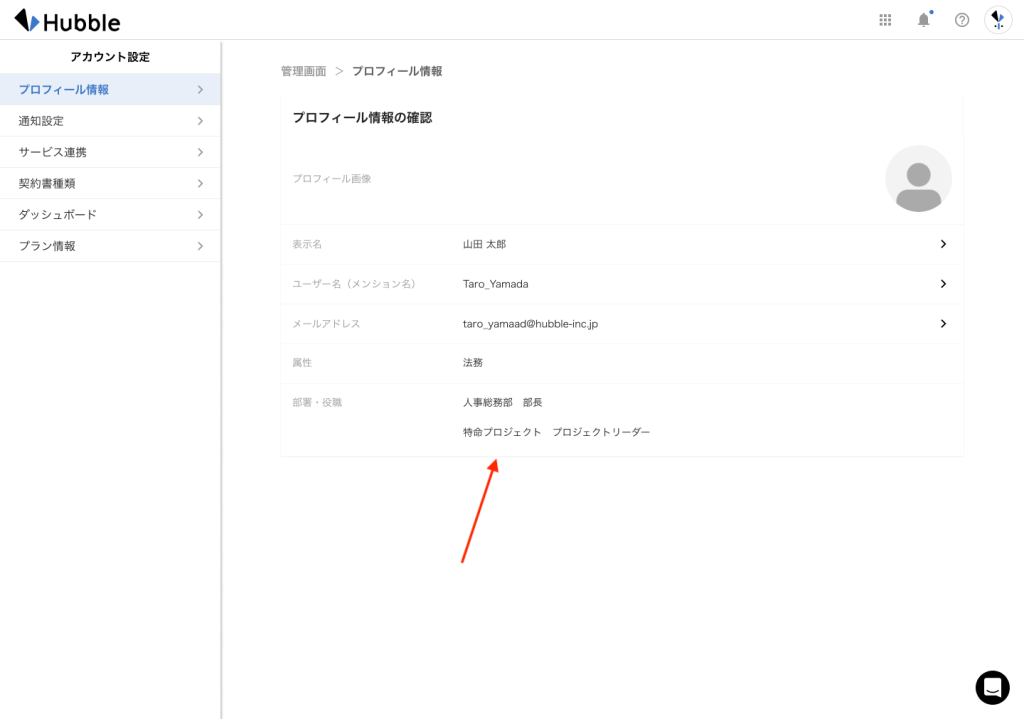Expand the ユーザー名 row chevron
The image size is (1024, 719).
943,284
